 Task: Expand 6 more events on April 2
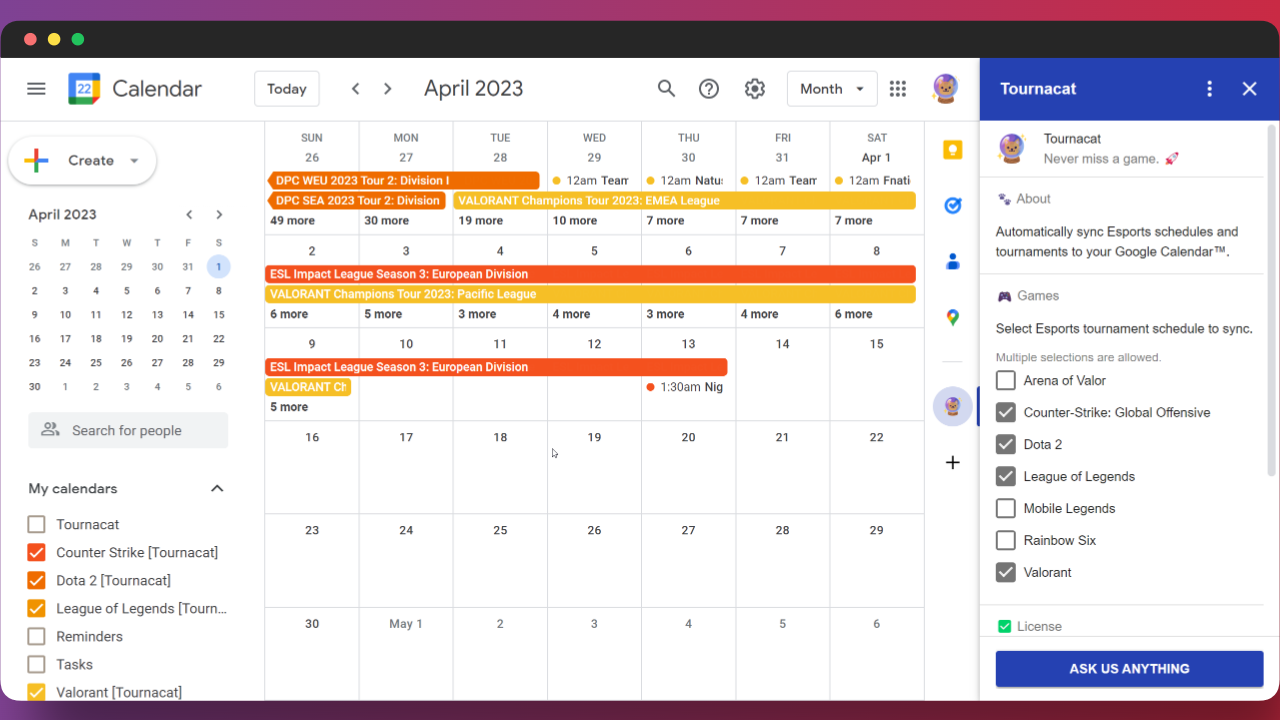289,314
